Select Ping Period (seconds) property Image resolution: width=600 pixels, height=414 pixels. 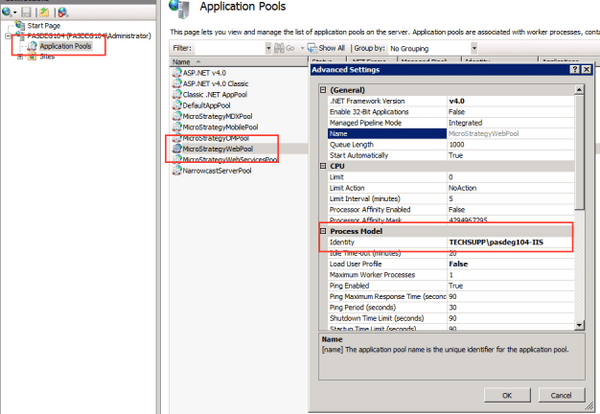tap(451, 308)
